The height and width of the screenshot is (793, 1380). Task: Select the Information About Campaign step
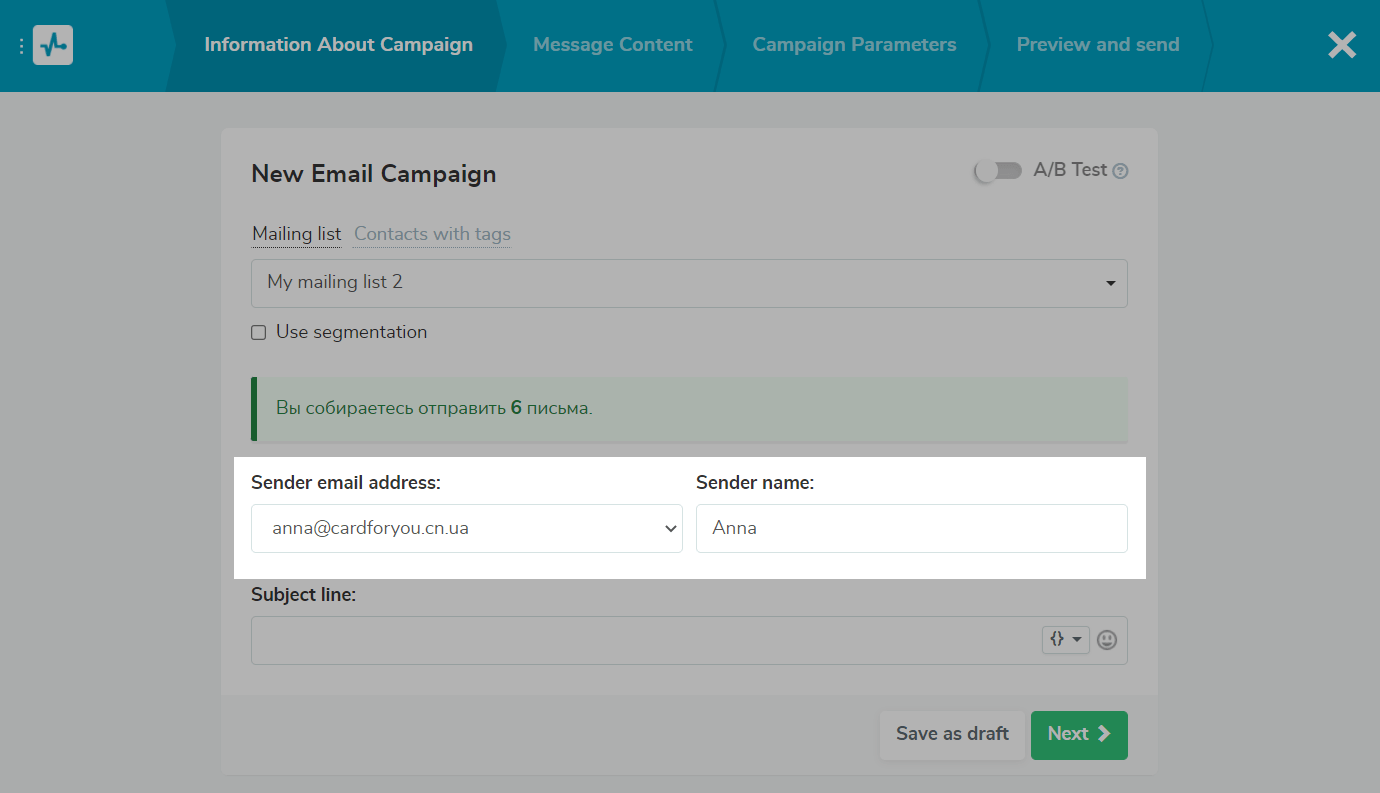[x=338, y=45]
